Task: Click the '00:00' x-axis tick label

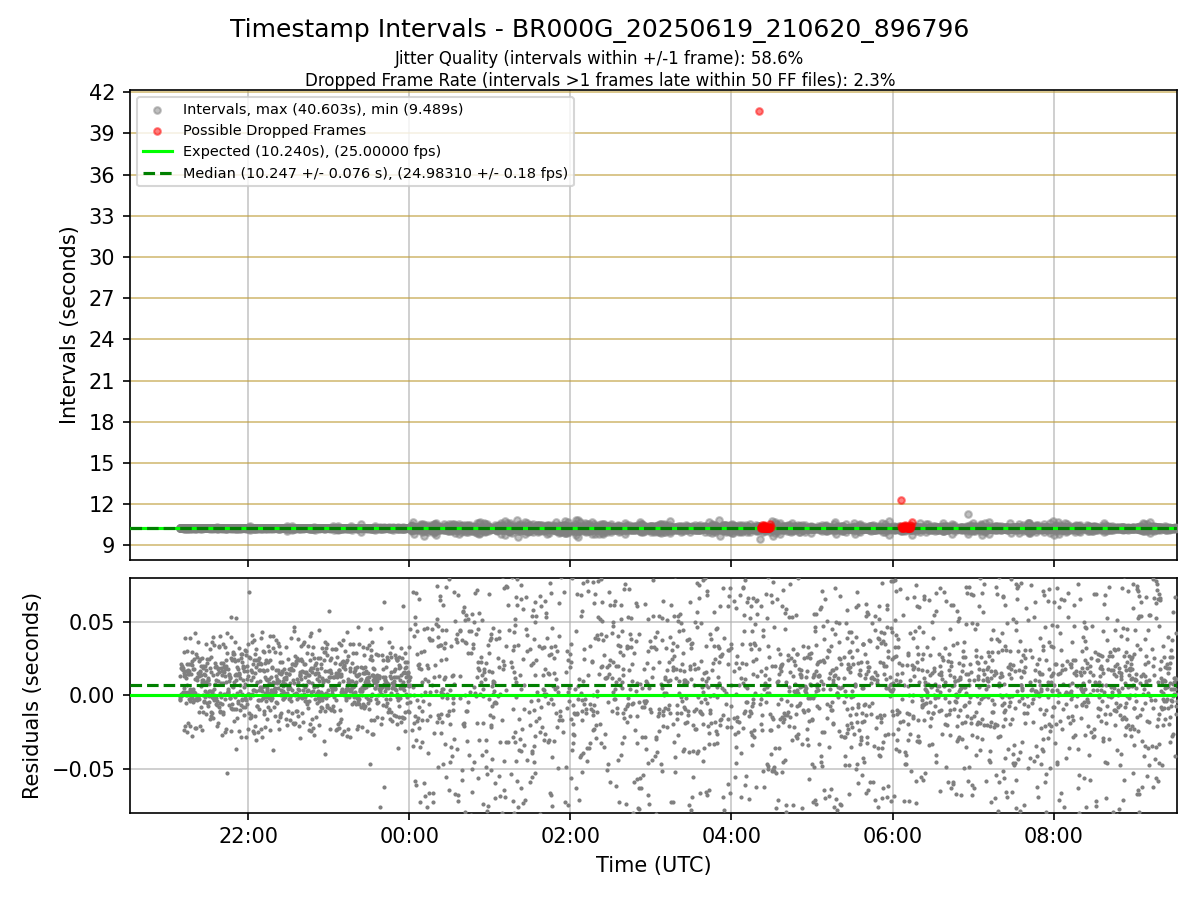Action: 409,834
